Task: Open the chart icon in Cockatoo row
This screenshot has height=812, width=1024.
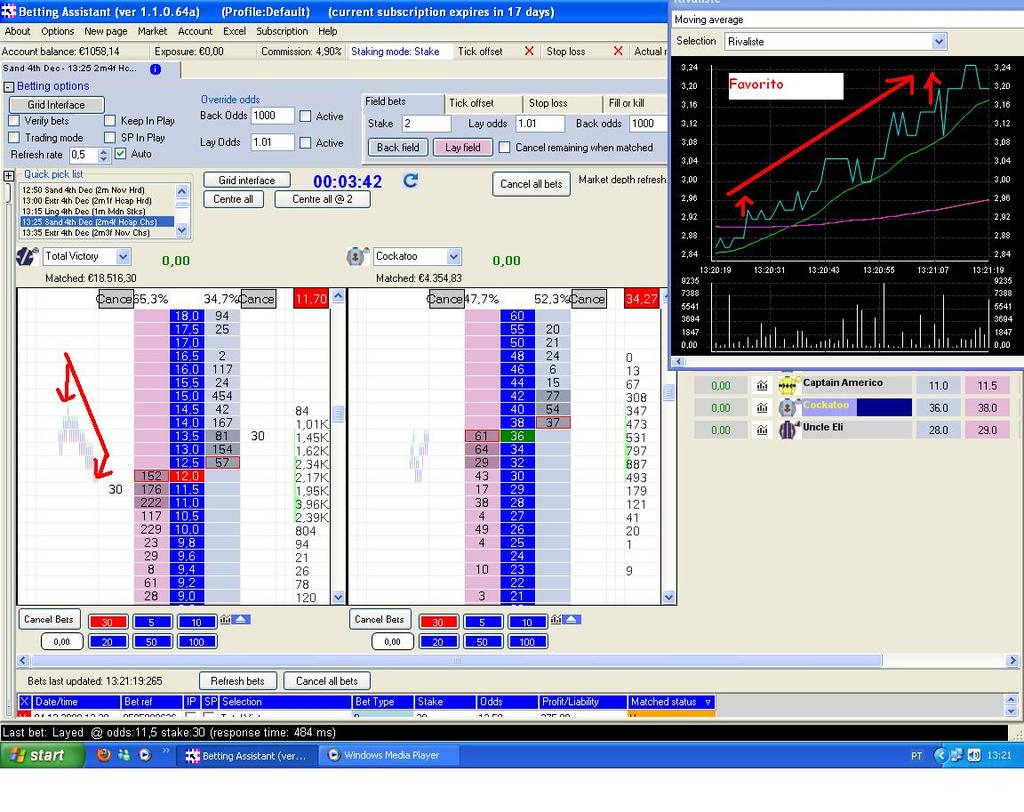Action: point(762,408)
